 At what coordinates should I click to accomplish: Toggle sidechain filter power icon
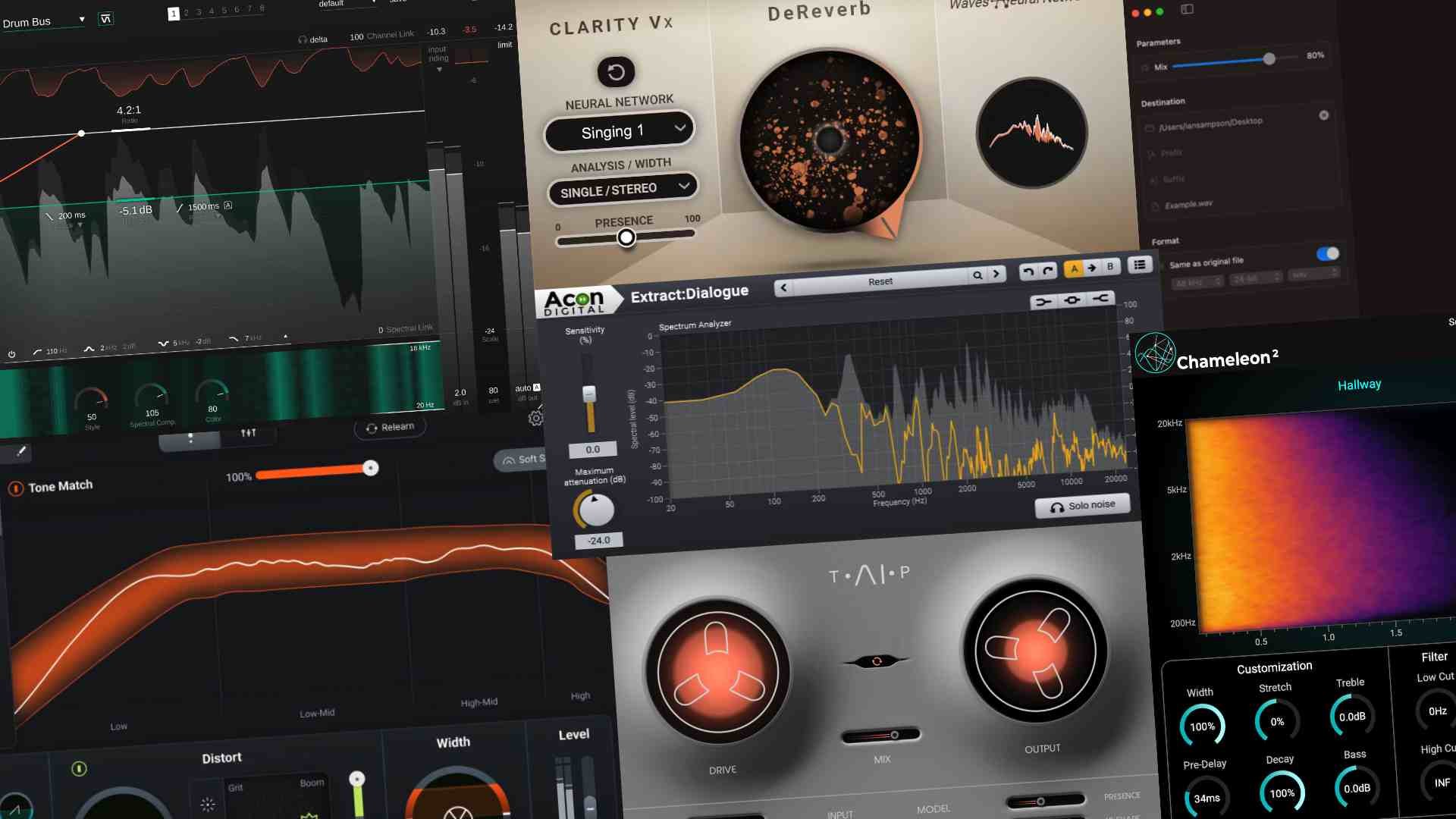11,354
